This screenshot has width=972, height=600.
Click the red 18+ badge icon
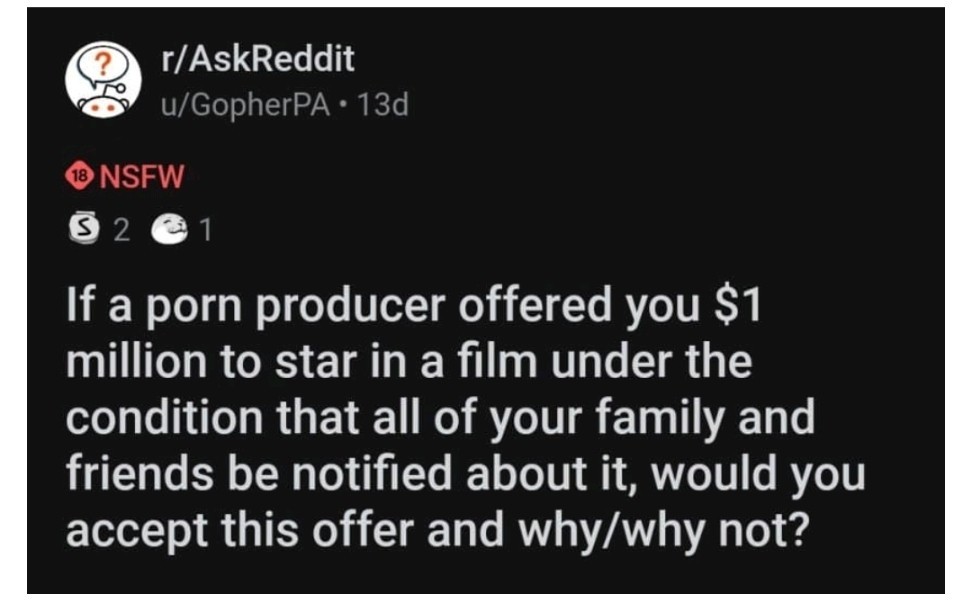(x=79, y=177)
